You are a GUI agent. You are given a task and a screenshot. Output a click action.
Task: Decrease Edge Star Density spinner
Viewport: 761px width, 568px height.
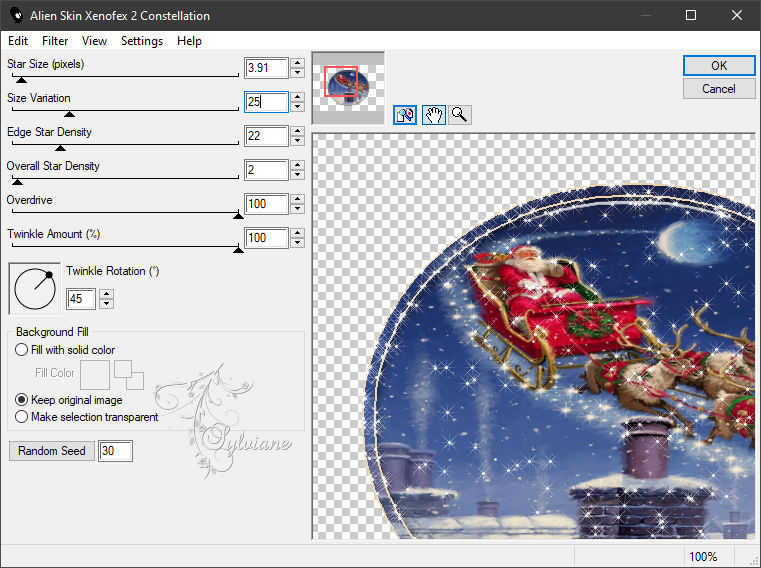pos(298,141)
